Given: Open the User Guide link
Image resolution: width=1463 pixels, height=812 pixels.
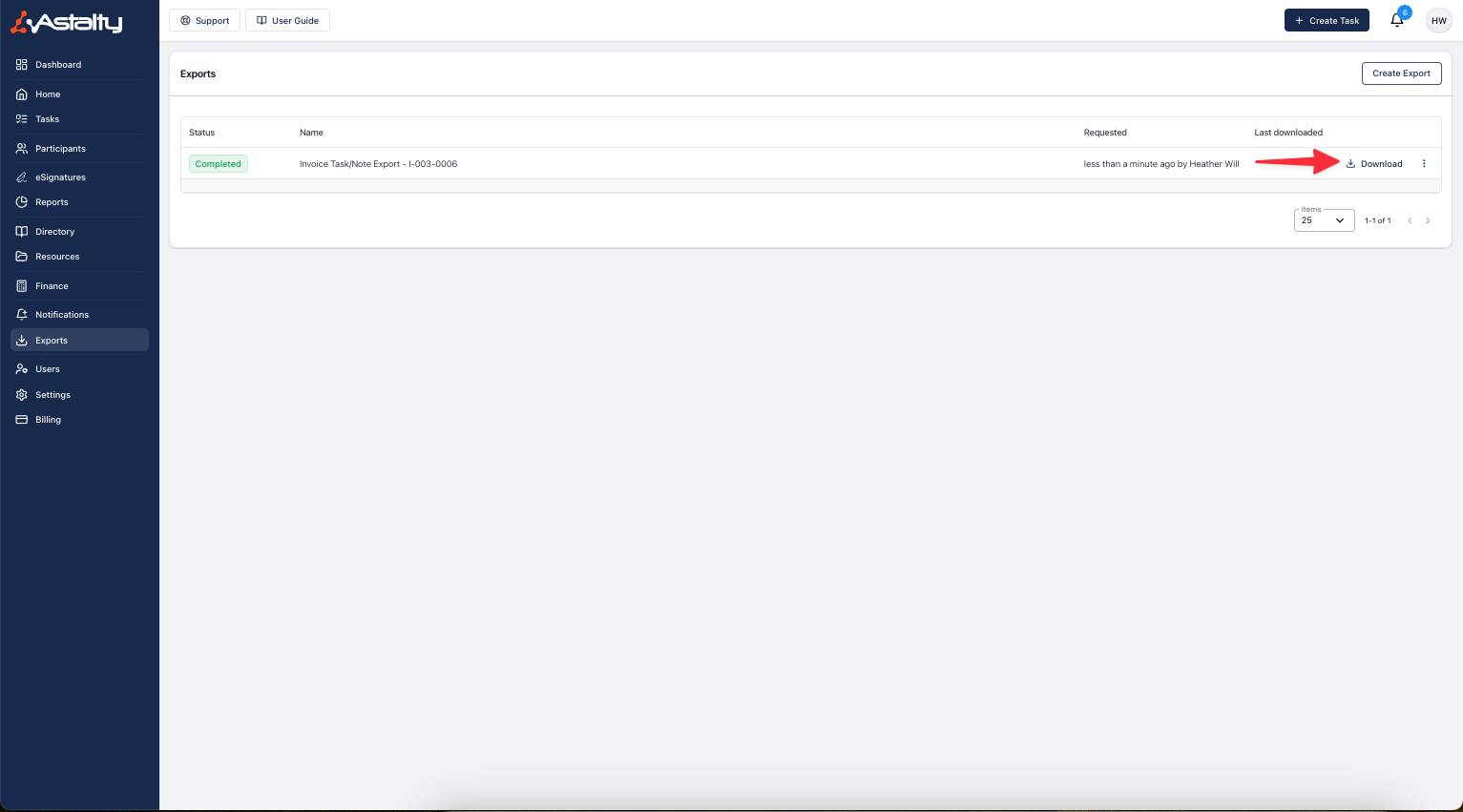Looking at the screenshot, I should click(x=287, y=21).
